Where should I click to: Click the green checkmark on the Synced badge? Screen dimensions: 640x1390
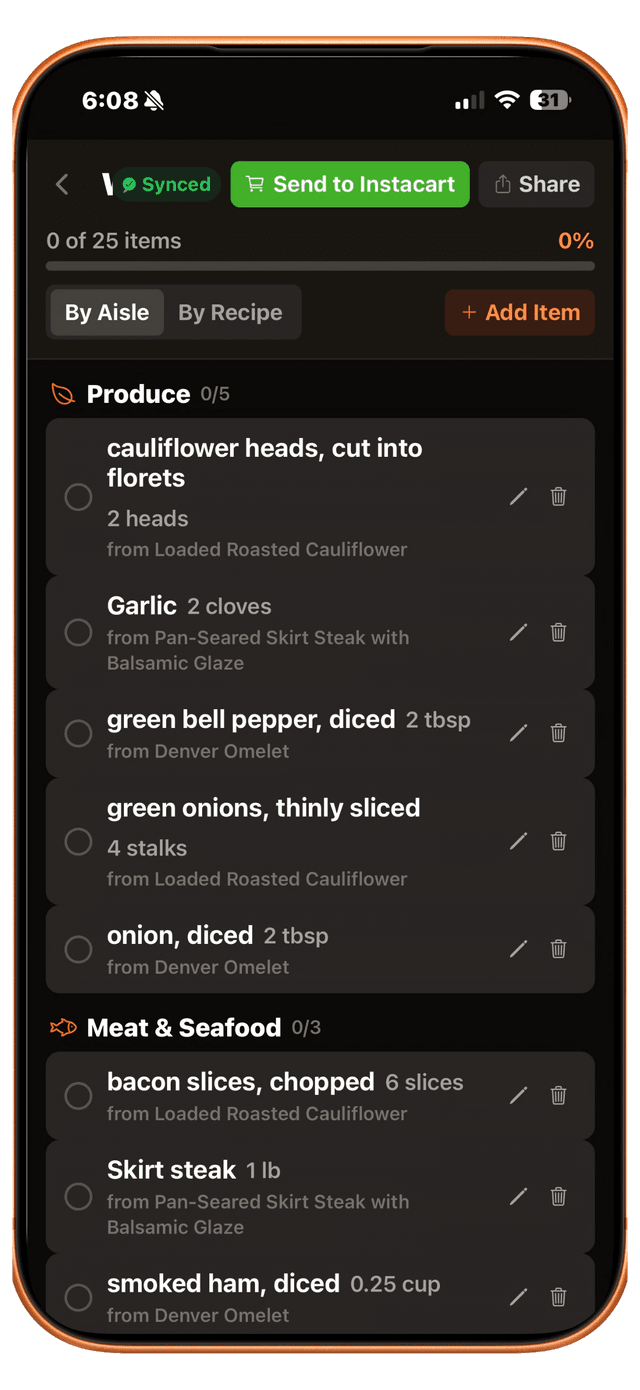(128, 184)
